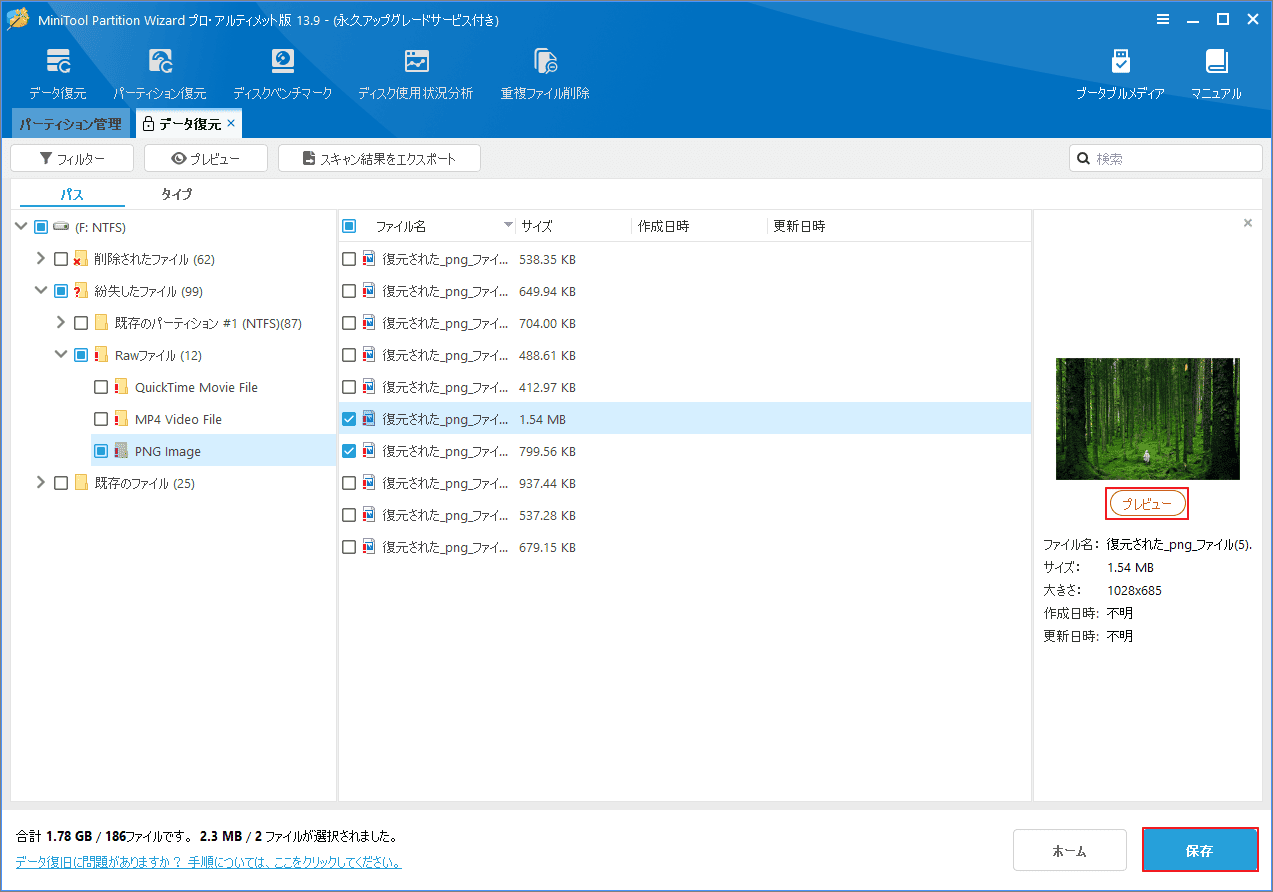
Task: Launch パーティション復元 from the toolbar
Action: [160, 73]
